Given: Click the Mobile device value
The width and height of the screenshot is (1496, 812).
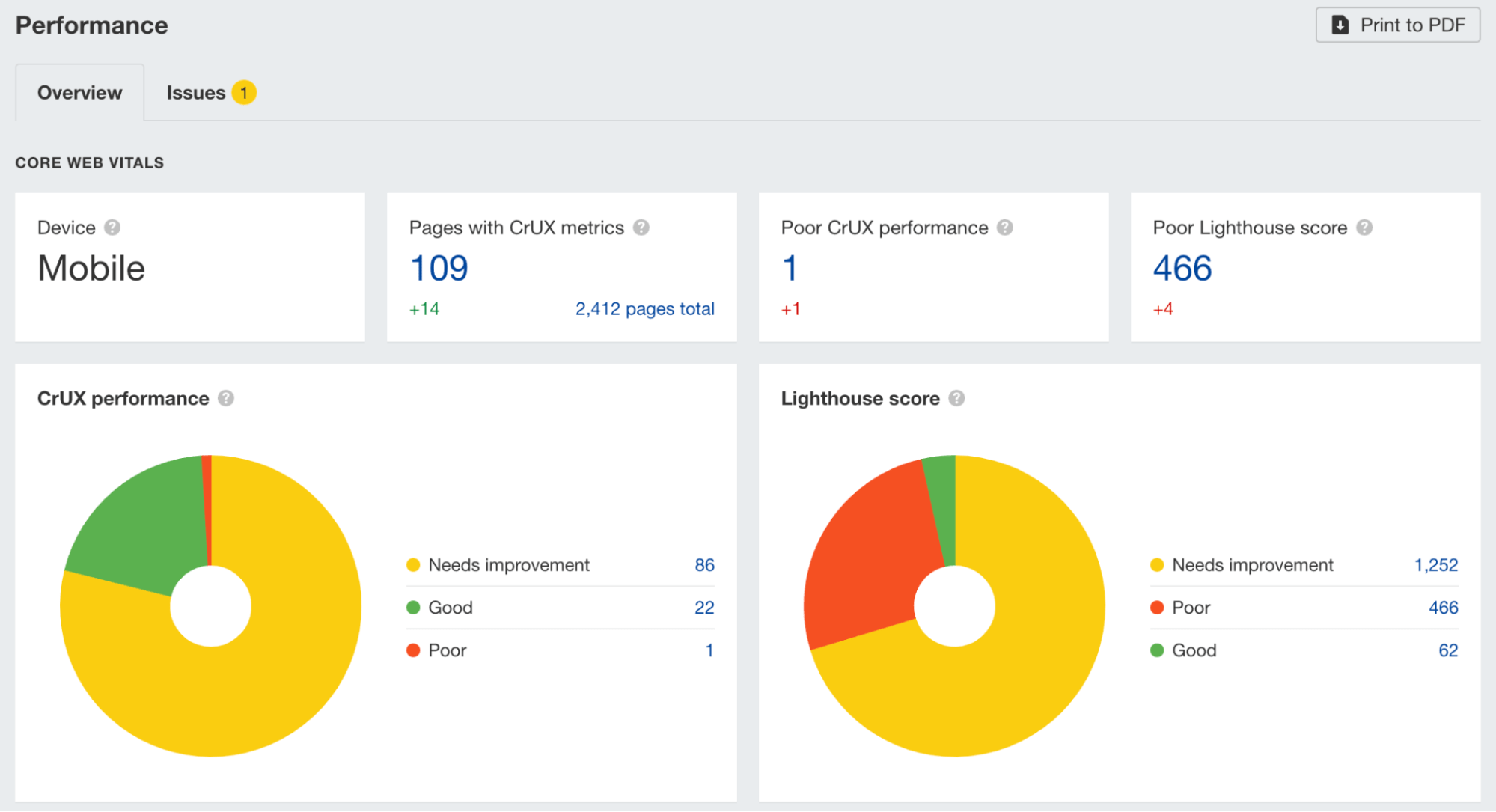Looking at the screenshot, I should click(x=91, y=268).
